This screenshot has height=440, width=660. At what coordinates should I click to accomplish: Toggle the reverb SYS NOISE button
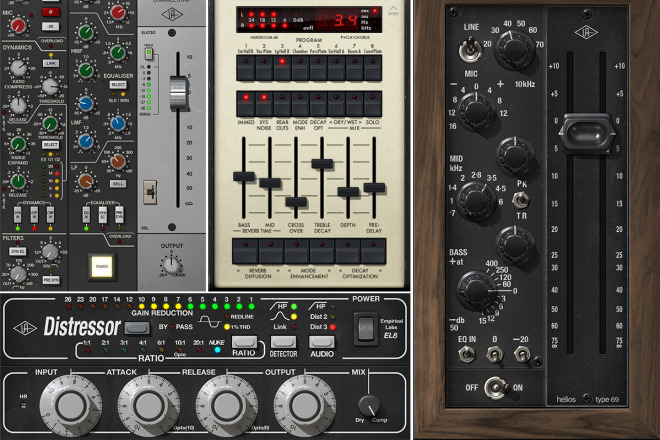tap(264, 104)
